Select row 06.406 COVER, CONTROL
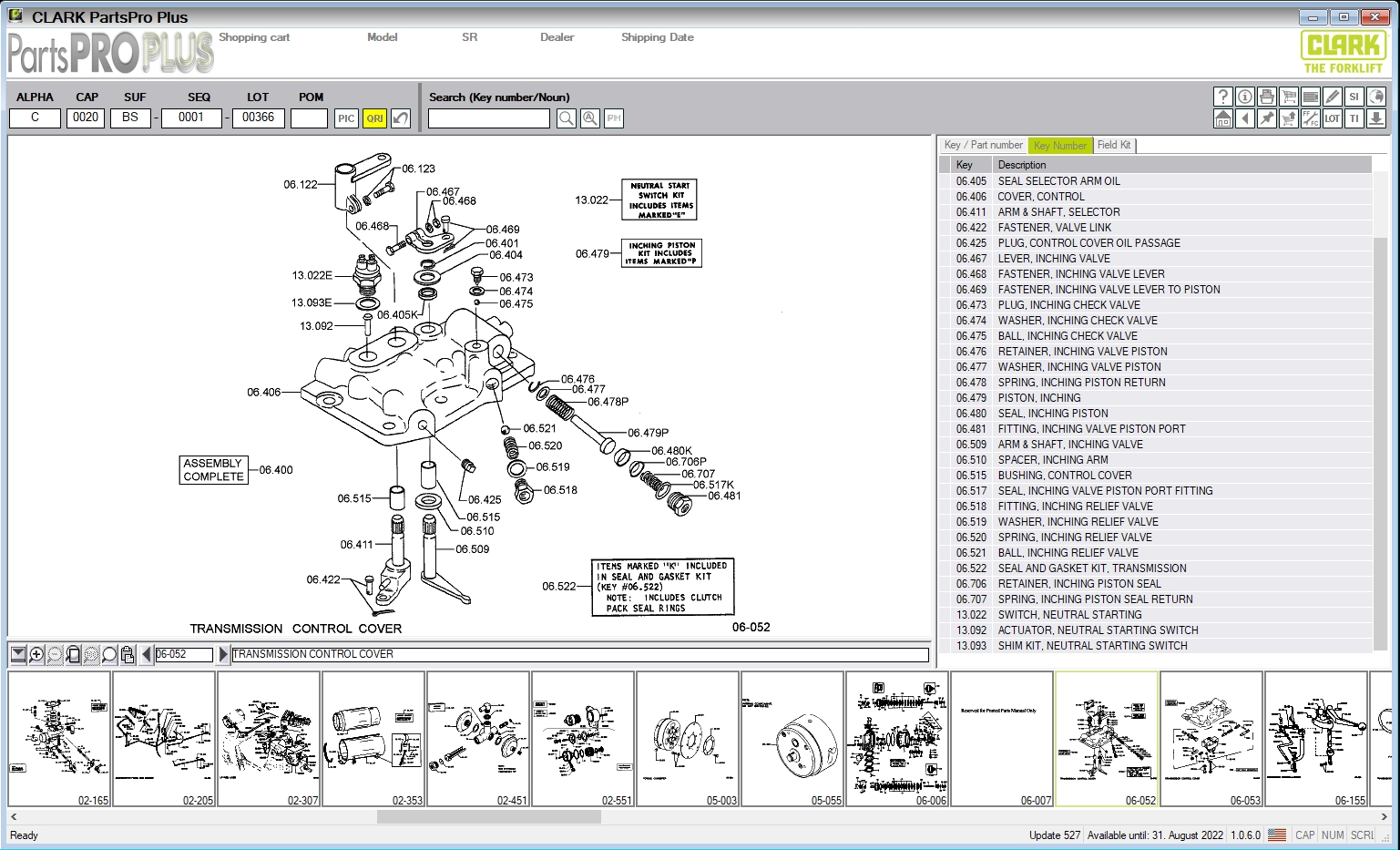Viewport: 1400px width, 850px height. 1155,197
